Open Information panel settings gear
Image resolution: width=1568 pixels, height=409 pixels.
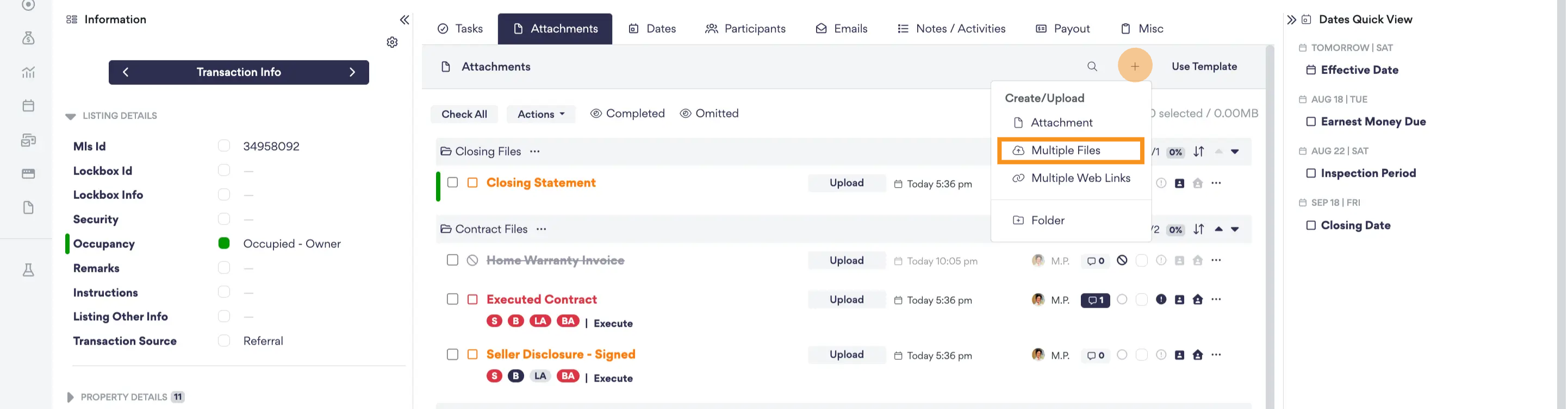[x=392, y=42]
